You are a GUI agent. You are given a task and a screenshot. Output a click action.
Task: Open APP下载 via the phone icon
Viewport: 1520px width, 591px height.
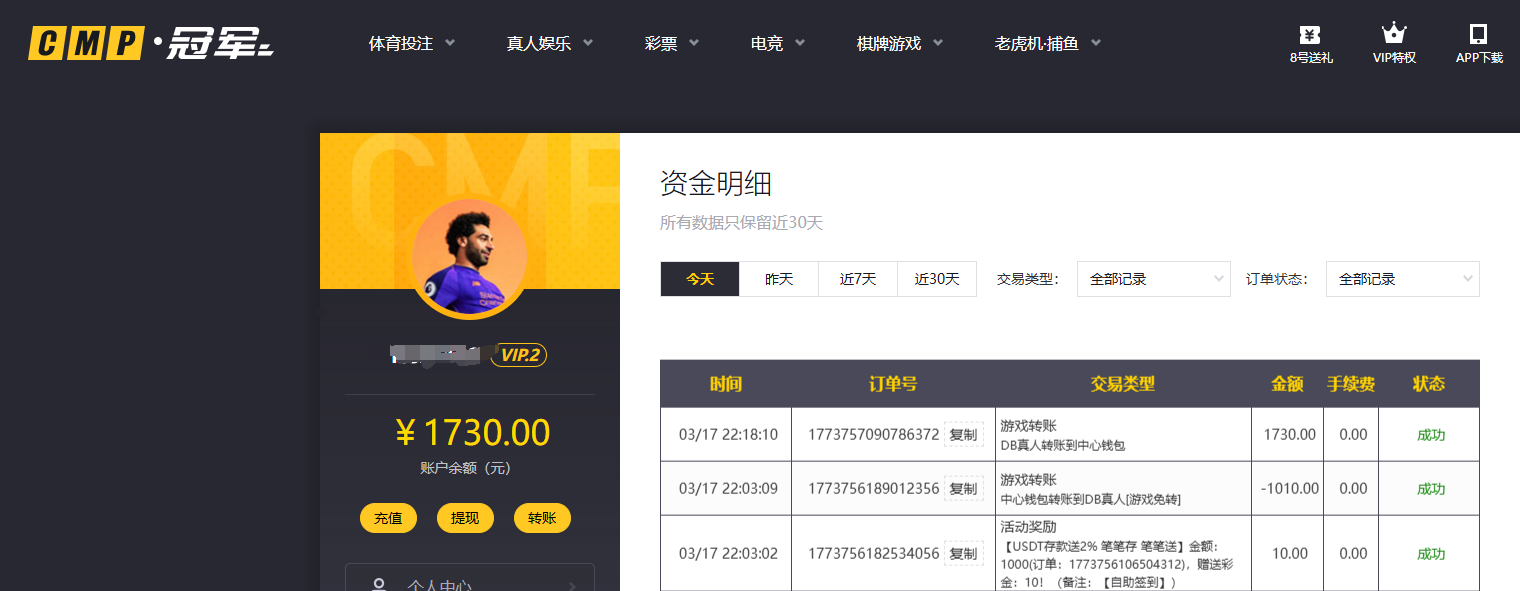(x=1478, y=40)
